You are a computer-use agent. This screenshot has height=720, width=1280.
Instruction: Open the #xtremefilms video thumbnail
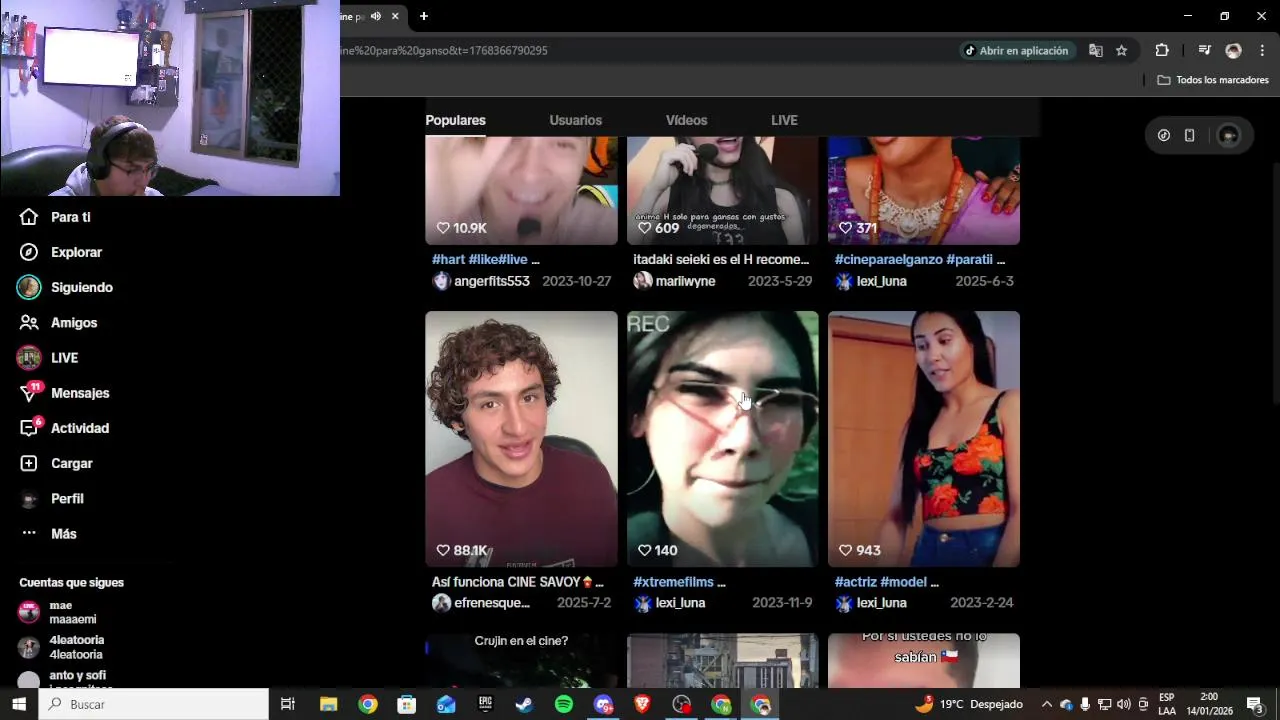click(x=722, y=439)
